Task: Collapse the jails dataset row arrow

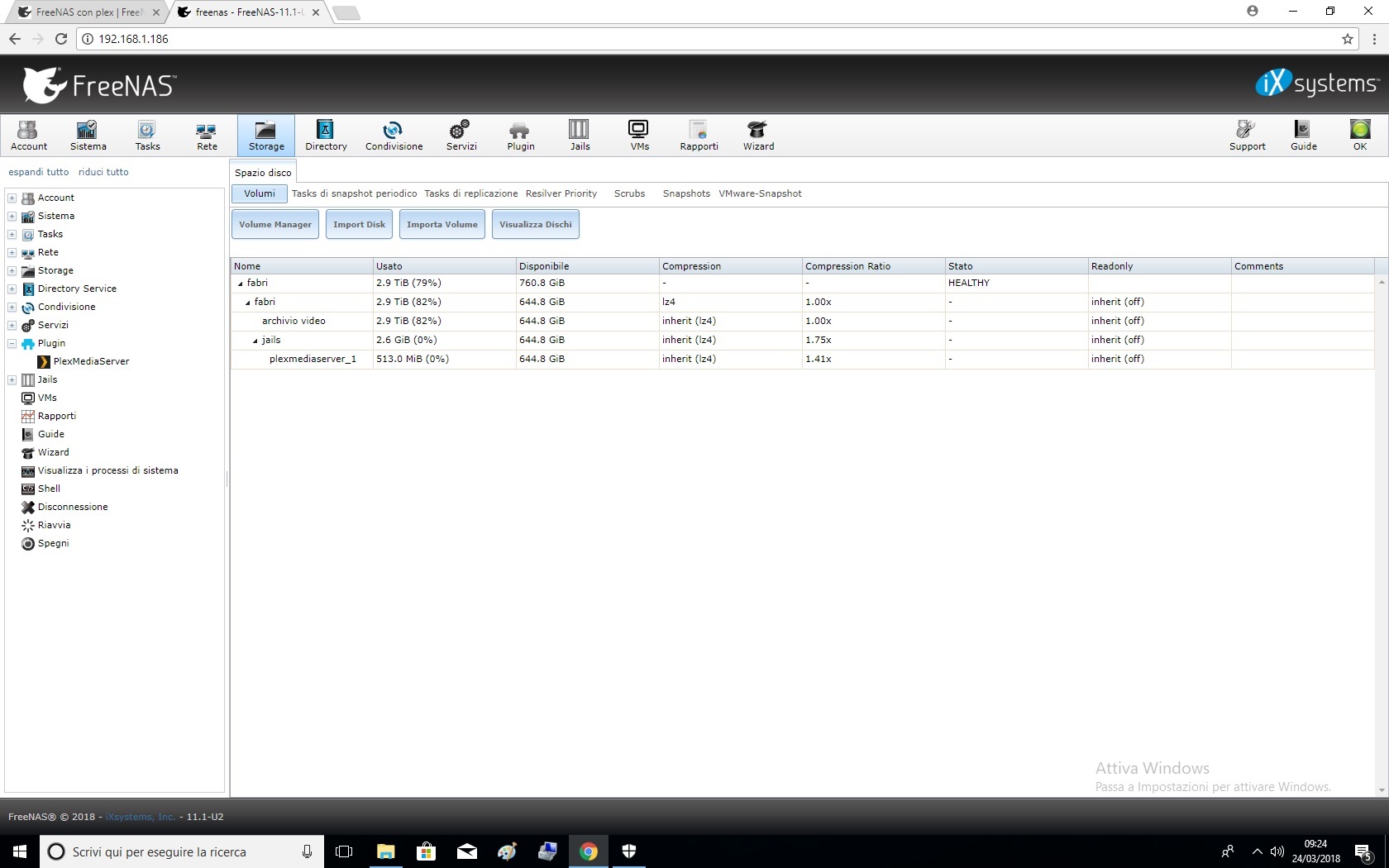Action: coord(255,341)
